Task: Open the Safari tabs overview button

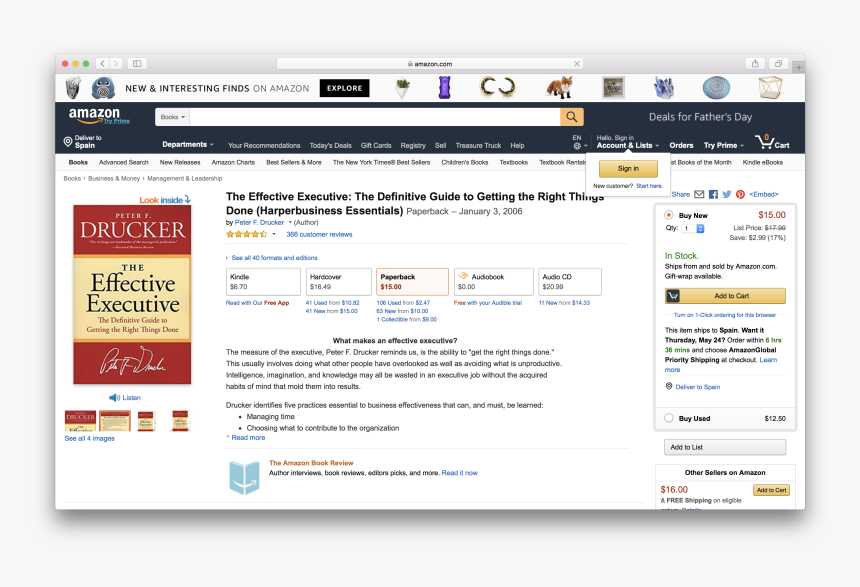Action: pos(778,64)
